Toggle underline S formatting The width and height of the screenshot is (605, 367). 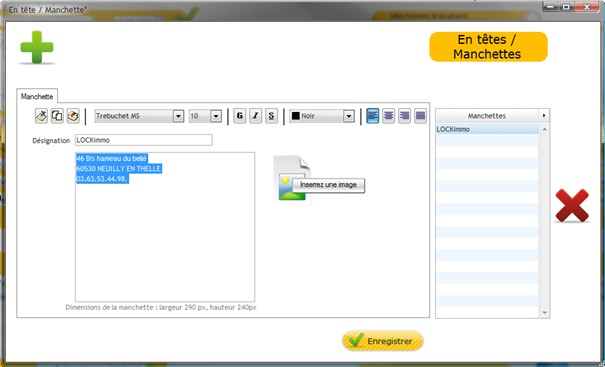click(271, 116)
